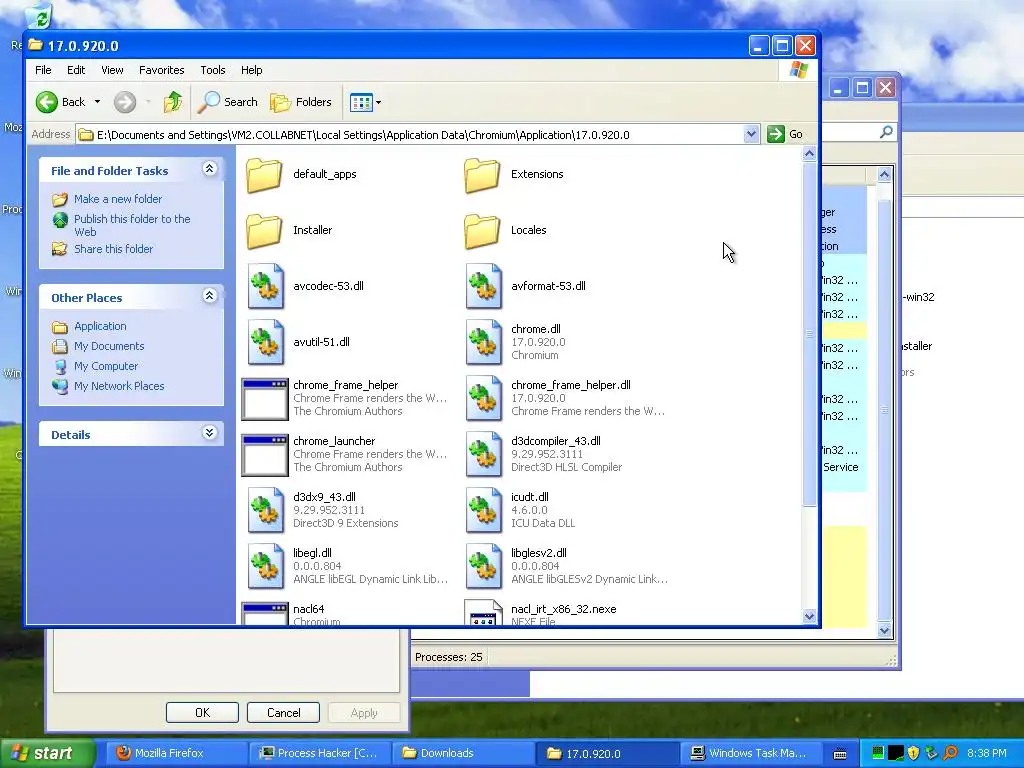The width and height of the screenshot is (1024, 768).
Task: Open My Network Places link
Action: tap(119, 386)
